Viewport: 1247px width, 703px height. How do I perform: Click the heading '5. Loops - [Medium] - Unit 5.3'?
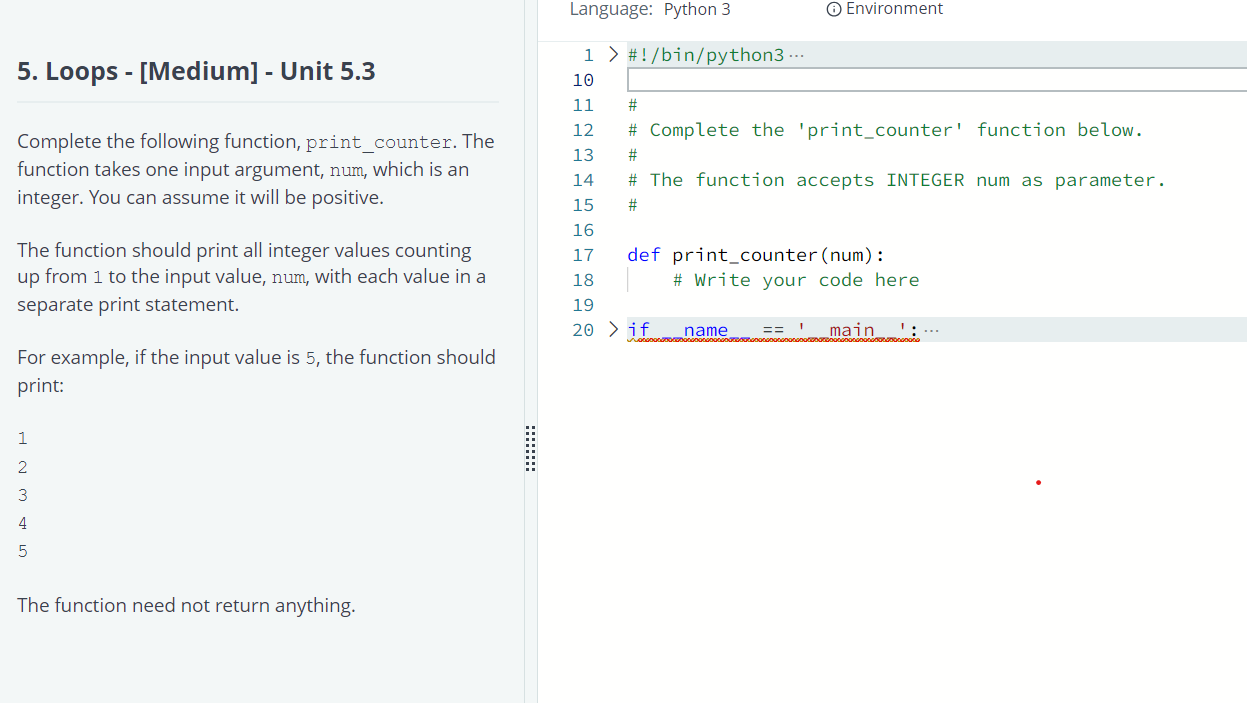196,70
